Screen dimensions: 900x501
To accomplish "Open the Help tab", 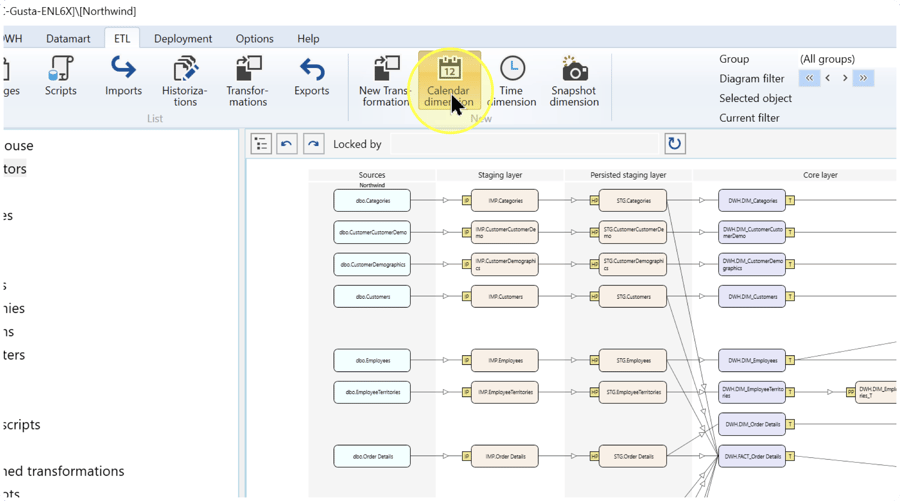I will point(308,38).
